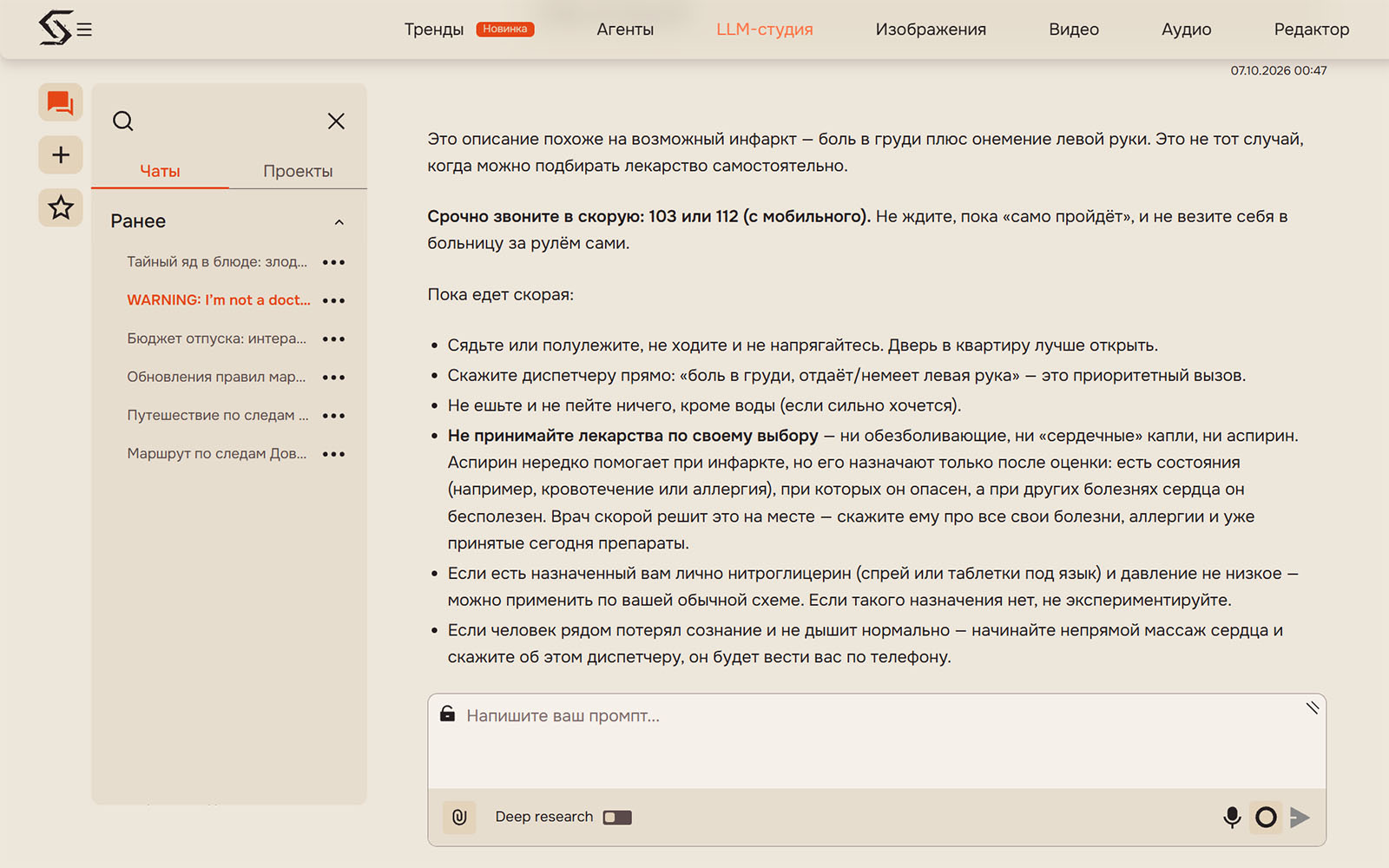Toggle the Deep research switch
Viewport: 1389px width, 868px height.
[x=617, y=817]
